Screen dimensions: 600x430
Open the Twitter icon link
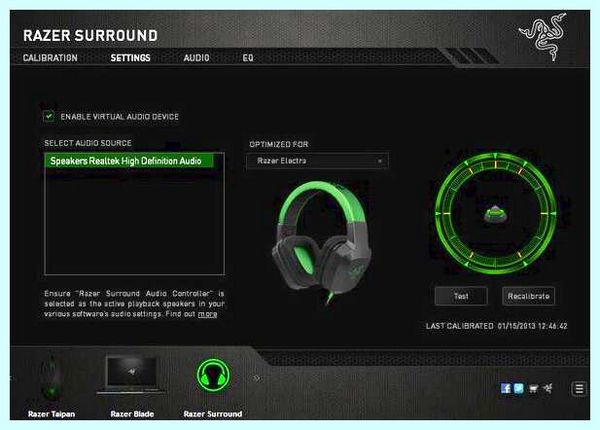[519, 389]
